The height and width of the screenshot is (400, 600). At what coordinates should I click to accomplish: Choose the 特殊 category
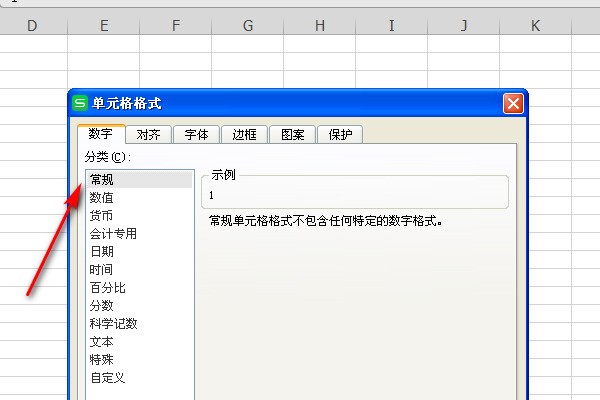coord(140,359)
